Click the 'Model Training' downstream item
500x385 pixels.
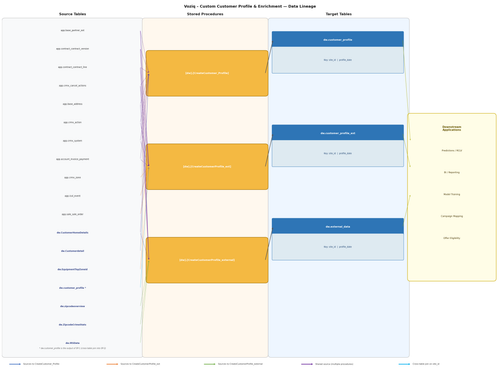click(x=452, y=194)
